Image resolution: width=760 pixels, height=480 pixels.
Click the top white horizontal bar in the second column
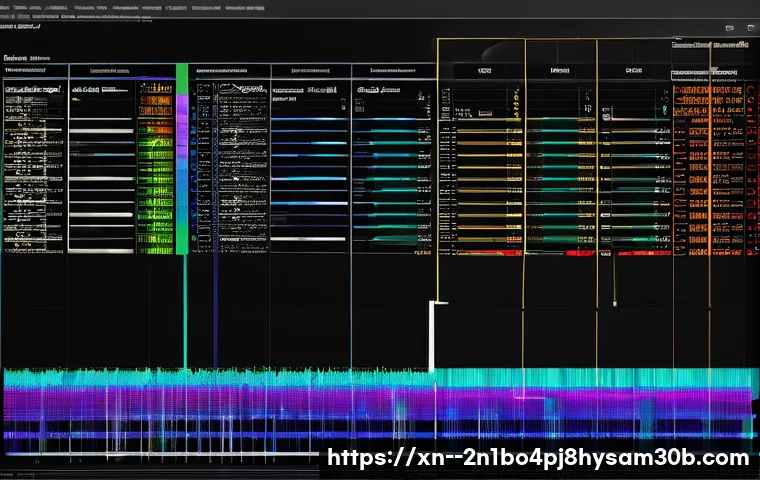click(x=100, y=119)
